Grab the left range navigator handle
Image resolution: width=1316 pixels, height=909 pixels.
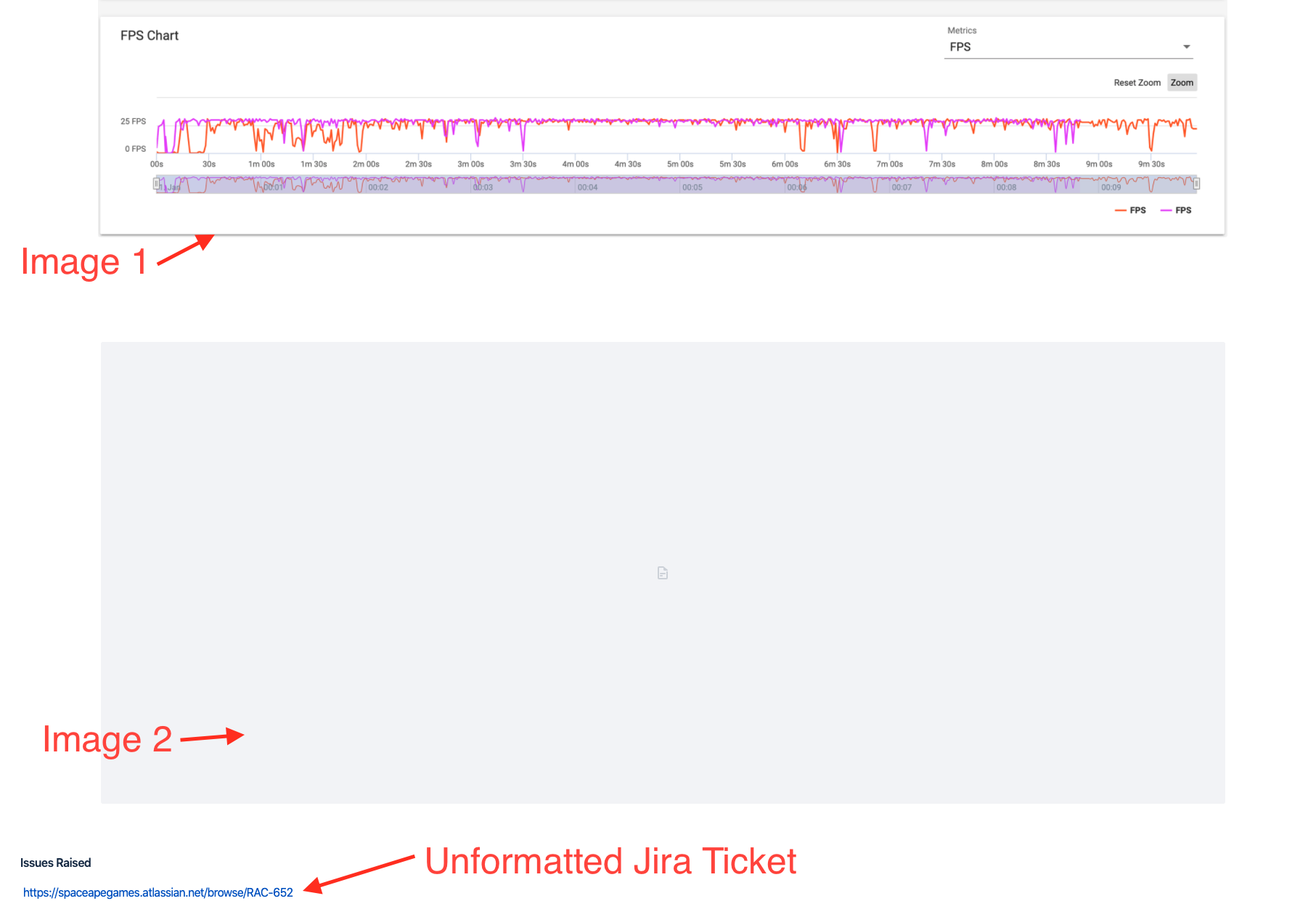pyautogui.click(x=156, y=184)
